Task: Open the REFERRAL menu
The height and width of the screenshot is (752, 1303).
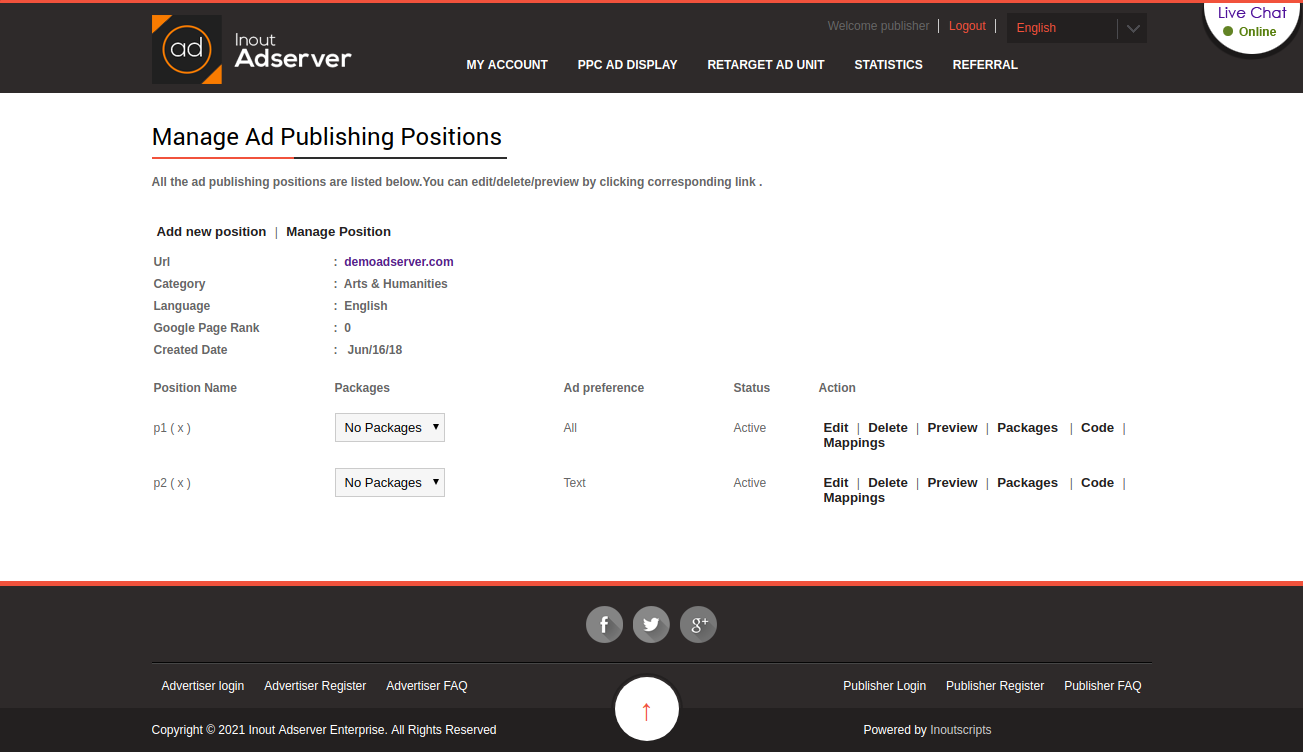Action: pos(985,65)
